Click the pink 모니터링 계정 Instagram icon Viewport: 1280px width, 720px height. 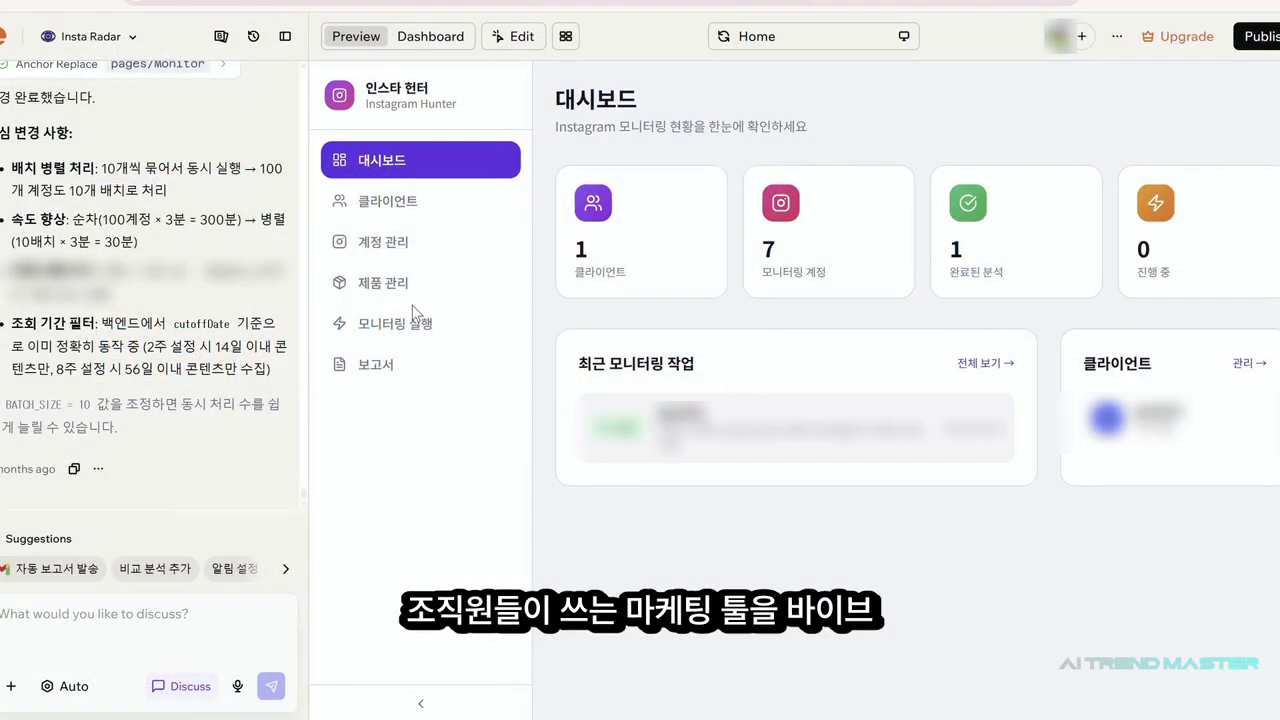[x=781, y=203]
